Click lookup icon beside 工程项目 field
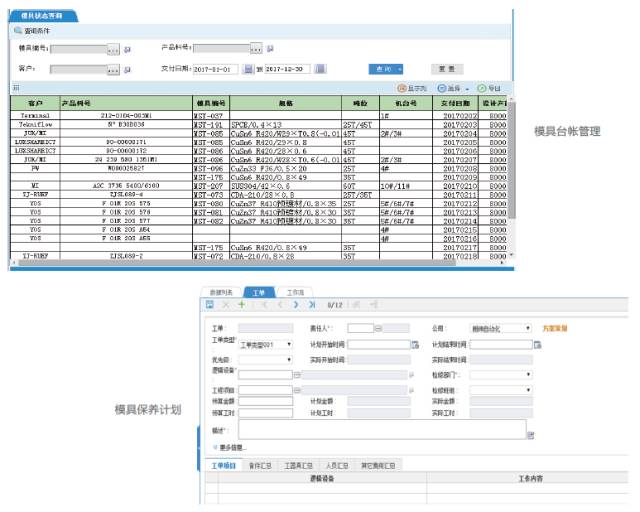 (297, 390)
